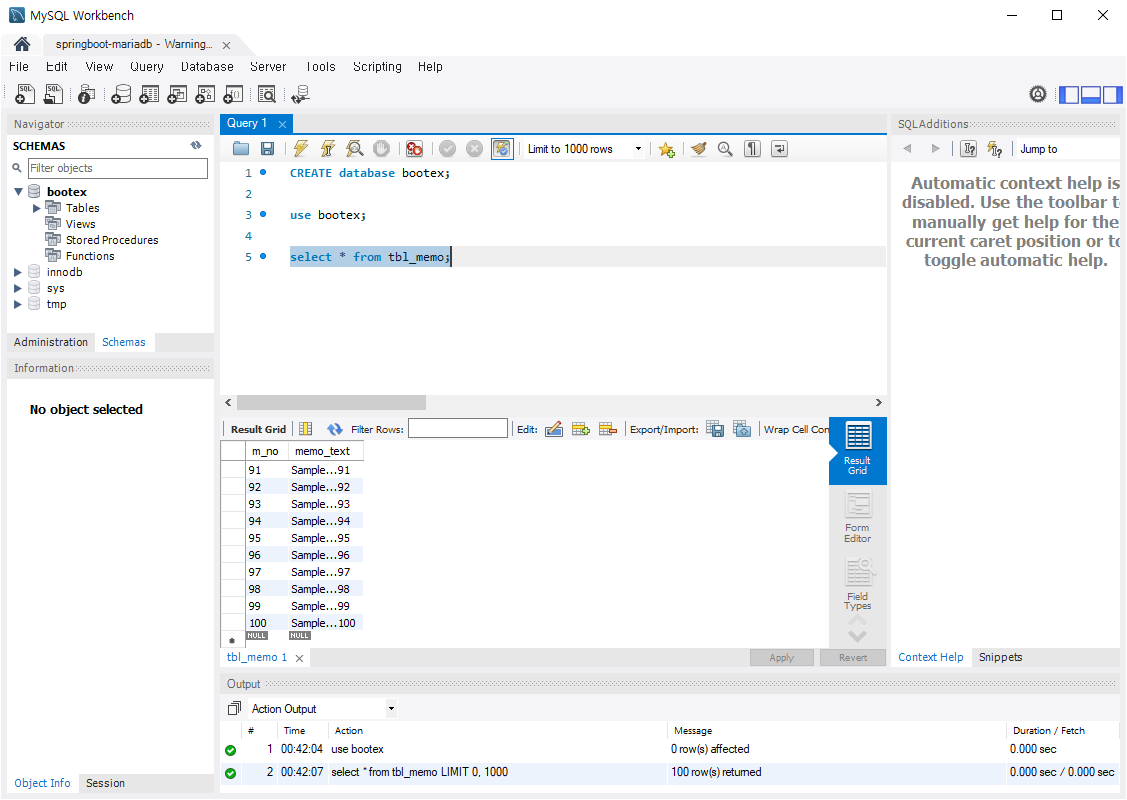Show more result view options chevron

point(857,636)
